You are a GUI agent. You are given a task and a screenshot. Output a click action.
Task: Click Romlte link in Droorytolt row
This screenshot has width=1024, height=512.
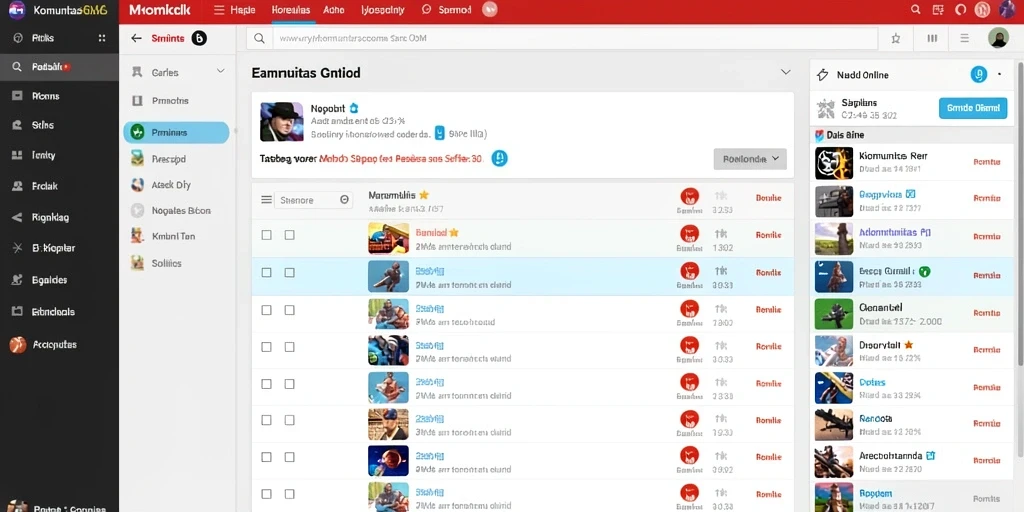[x=986, y=350]
